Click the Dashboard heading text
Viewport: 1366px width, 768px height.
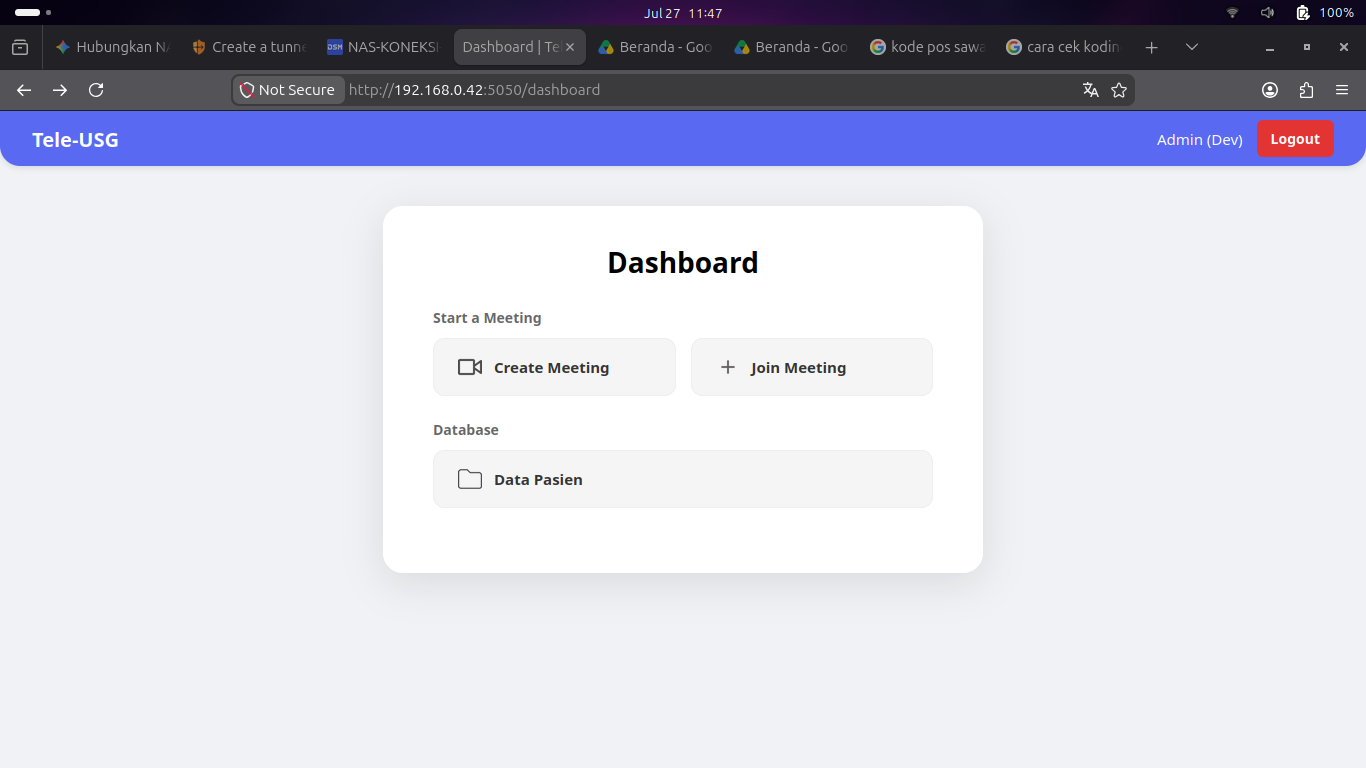tap(683, 262)
